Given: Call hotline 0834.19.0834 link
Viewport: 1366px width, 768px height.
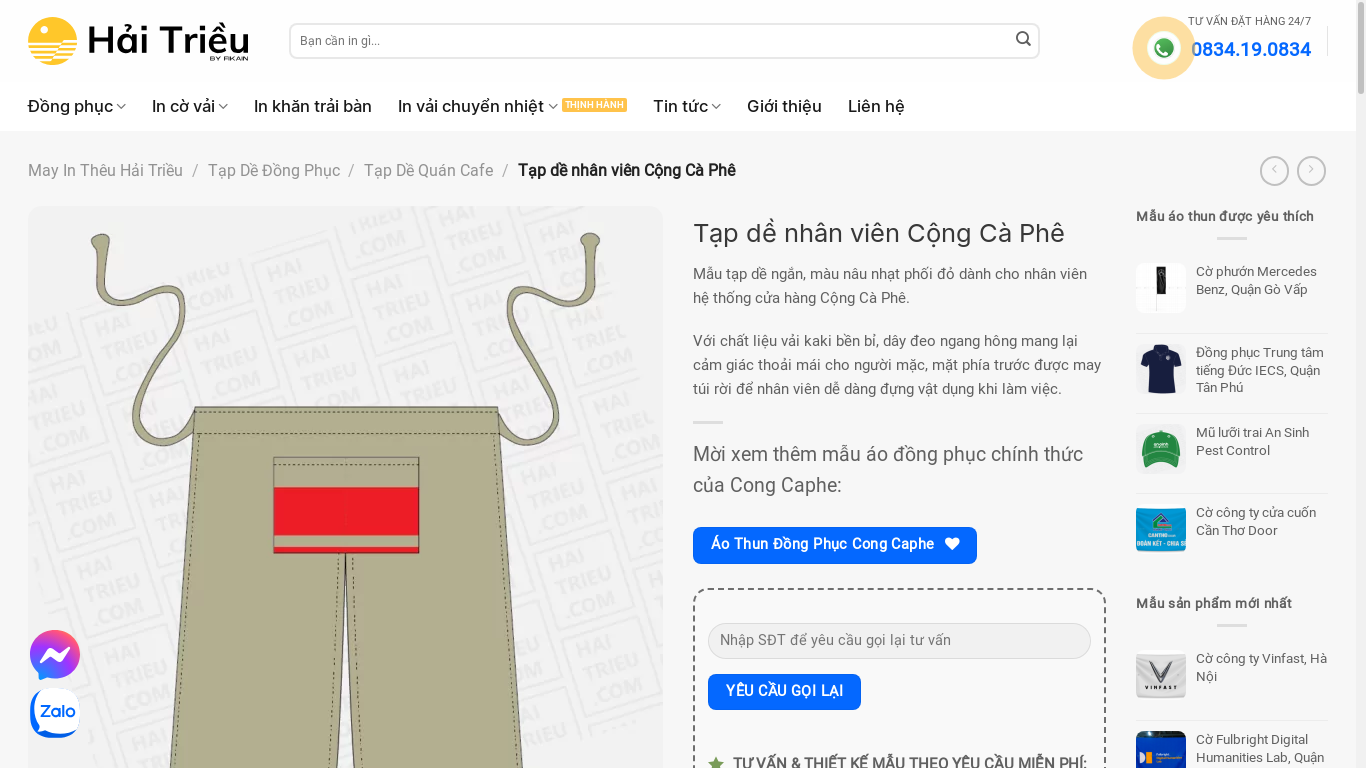Looking at the screenshot, I should coord(1251,50).
